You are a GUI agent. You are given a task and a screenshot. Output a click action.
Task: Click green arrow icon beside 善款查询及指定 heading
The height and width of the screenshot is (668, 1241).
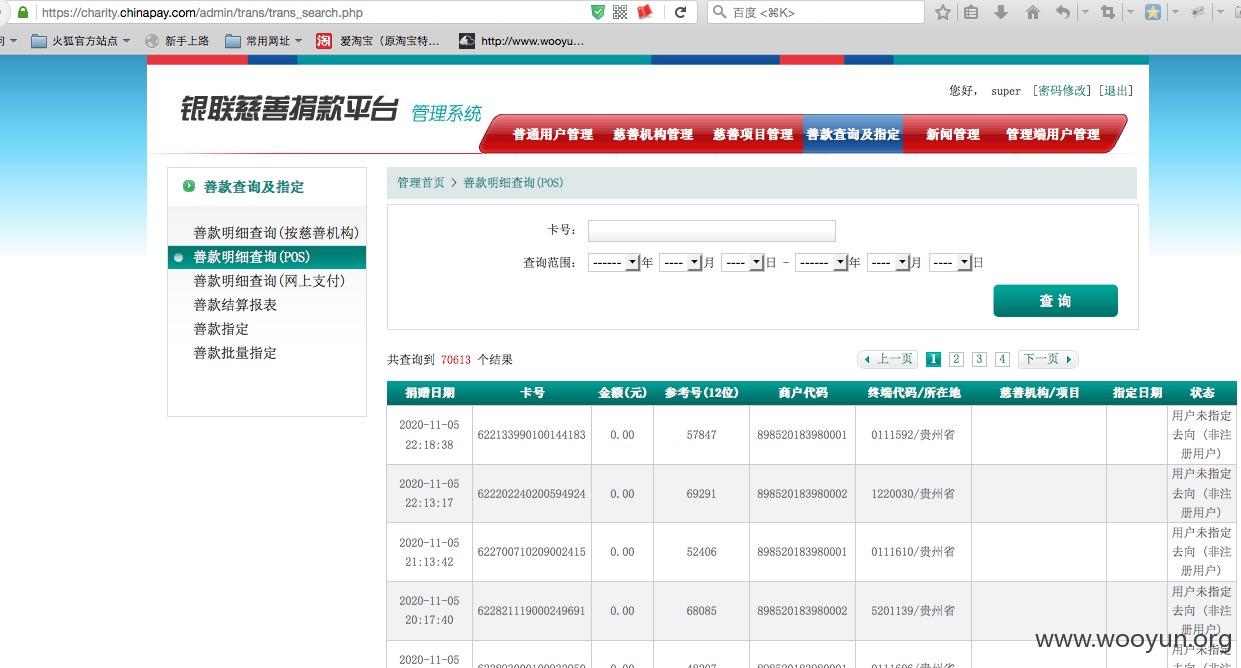click(x=189, y=186)
